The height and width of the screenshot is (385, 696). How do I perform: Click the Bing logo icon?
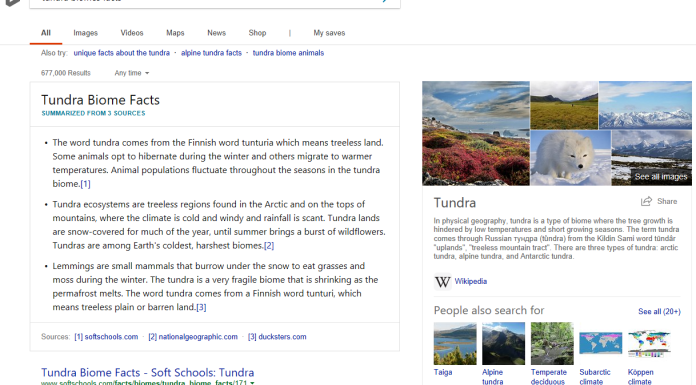(x=11, y=3)
